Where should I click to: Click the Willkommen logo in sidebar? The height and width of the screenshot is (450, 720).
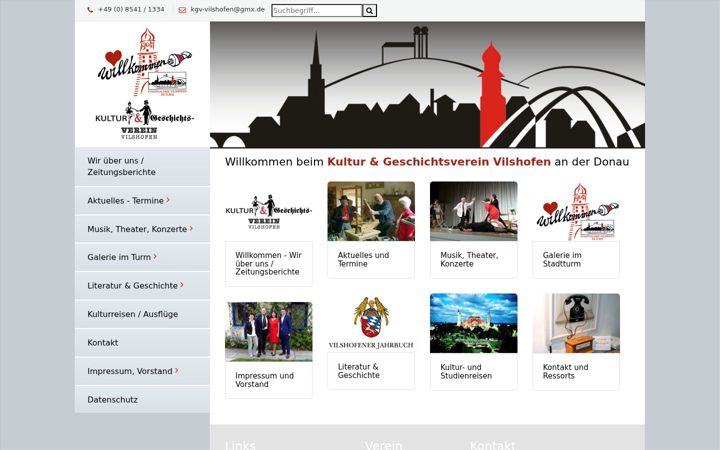[x=145, y=62]
